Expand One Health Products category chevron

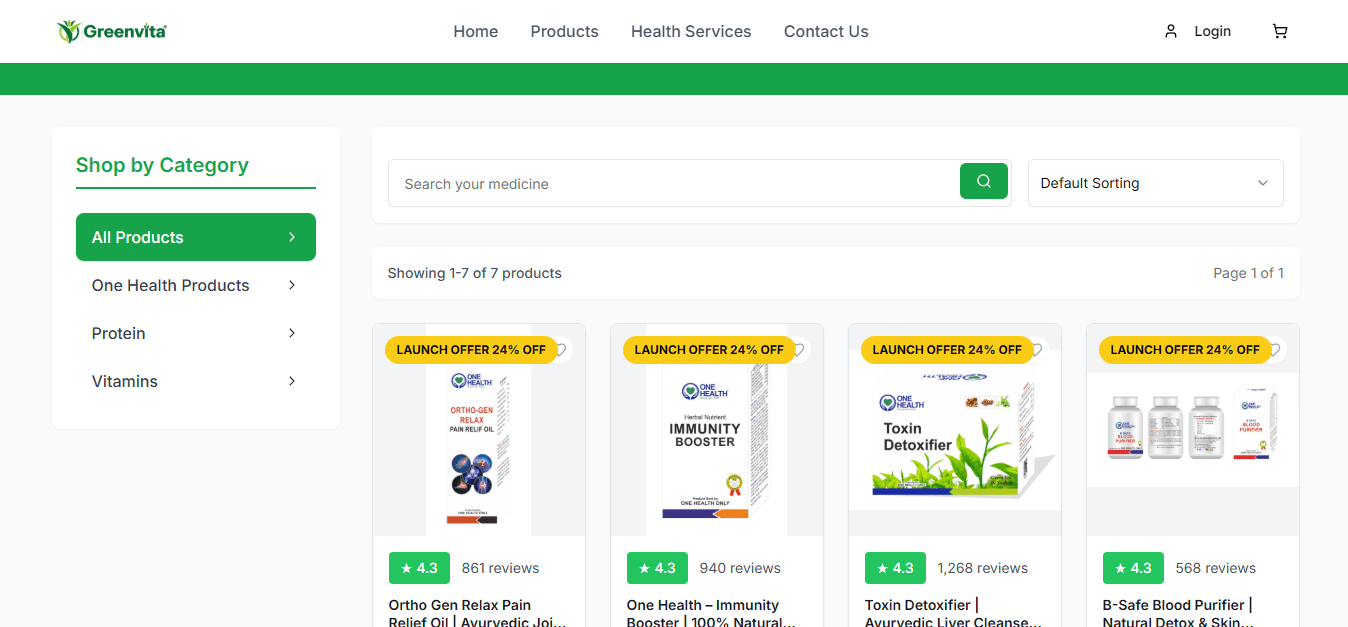pos(292,285)
